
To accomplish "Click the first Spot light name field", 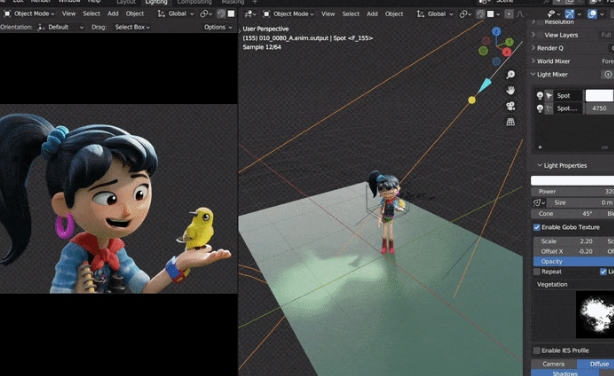I will [568, 96].
